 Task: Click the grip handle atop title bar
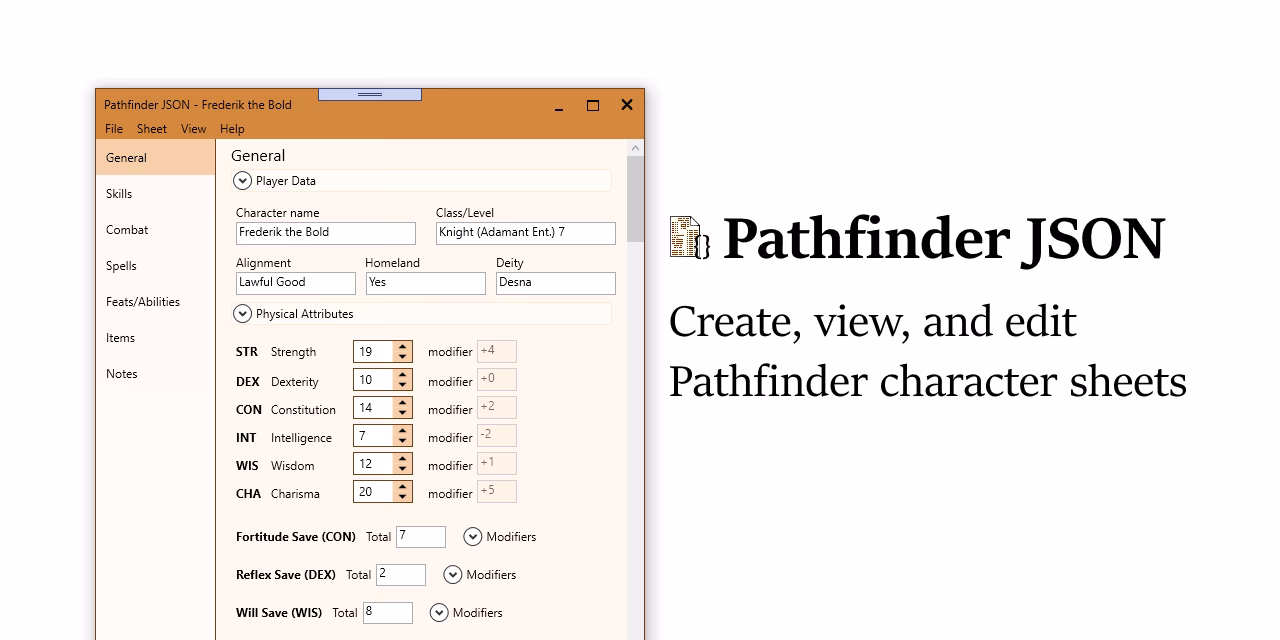pyautogui.click(x=370, y=95)
